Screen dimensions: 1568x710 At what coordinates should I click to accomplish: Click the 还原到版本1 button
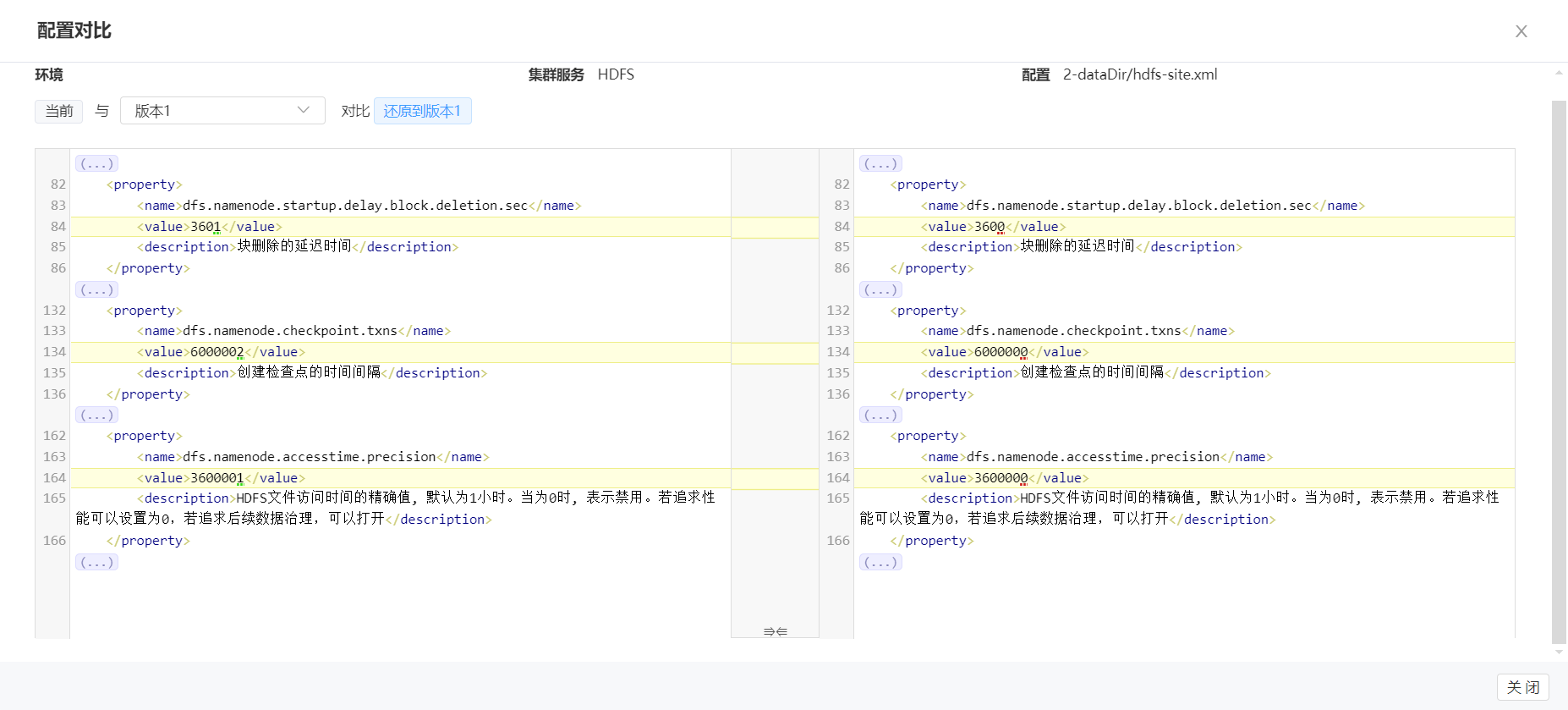point(422,111)
